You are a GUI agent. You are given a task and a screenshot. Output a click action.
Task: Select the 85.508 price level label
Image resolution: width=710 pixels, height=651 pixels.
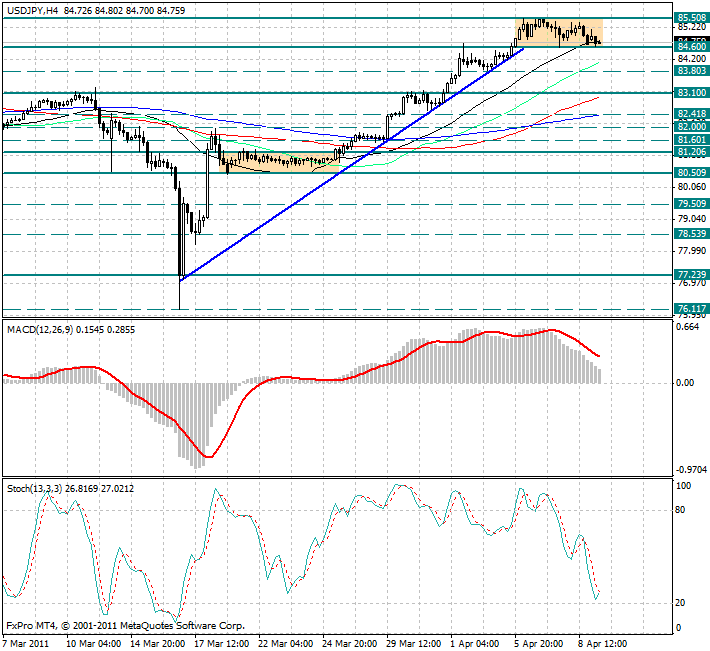(x=690, y=18)
